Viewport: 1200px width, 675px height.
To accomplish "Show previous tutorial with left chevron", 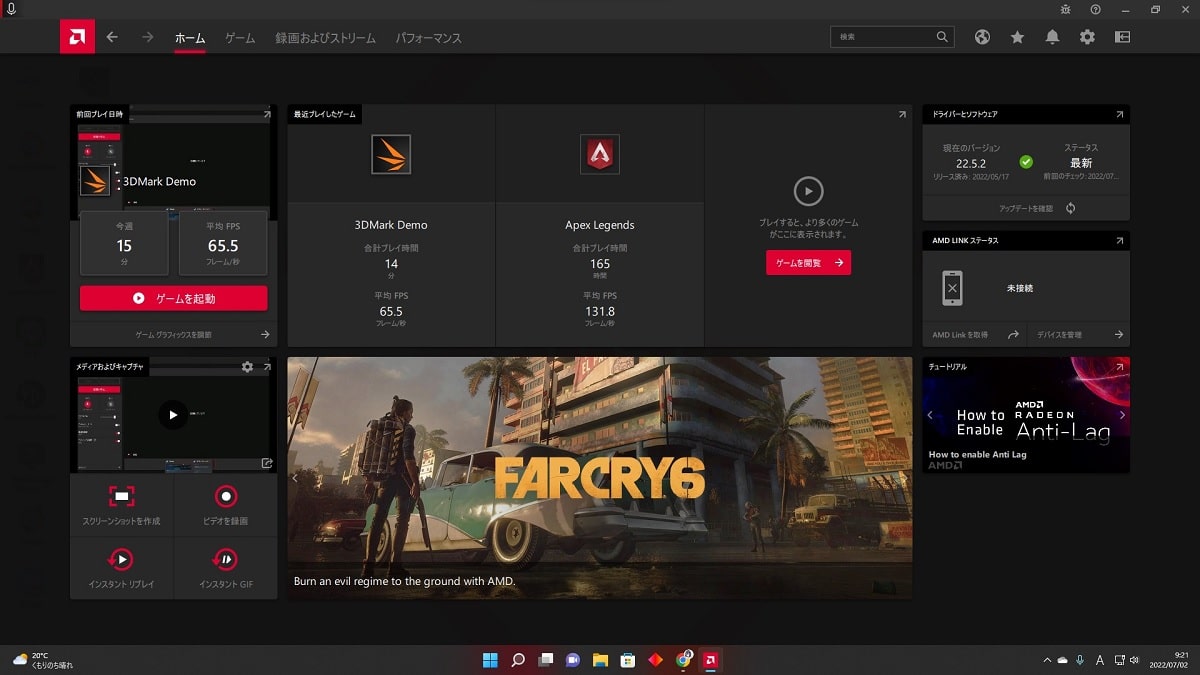I will pos(930,415).
